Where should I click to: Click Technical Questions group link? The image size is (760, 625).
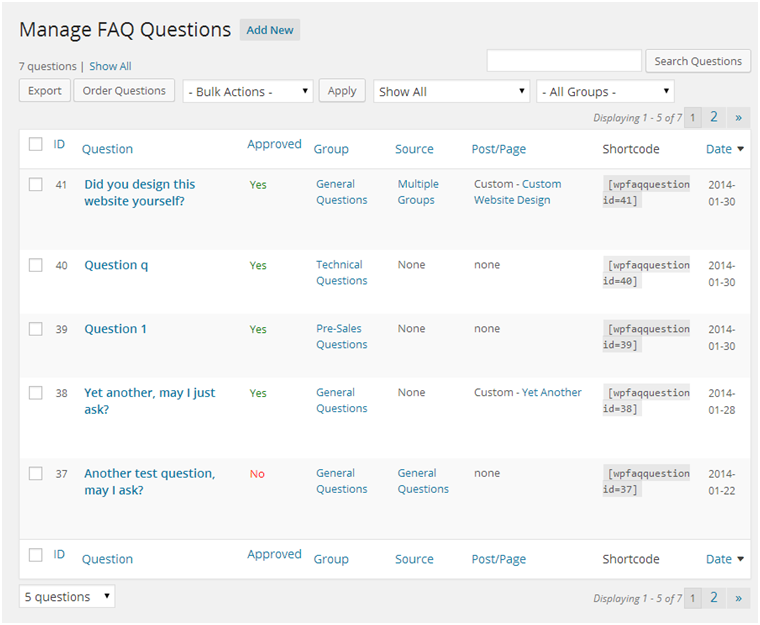tap(342, 272)
